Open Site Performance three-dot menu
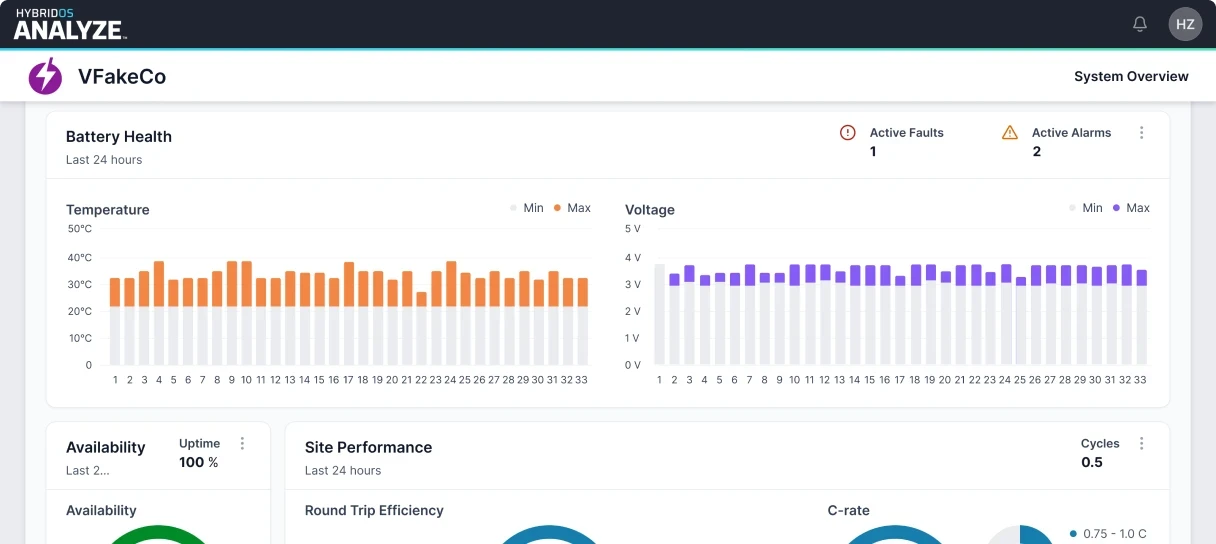 pyautogui.click(x=1142, y=444)
